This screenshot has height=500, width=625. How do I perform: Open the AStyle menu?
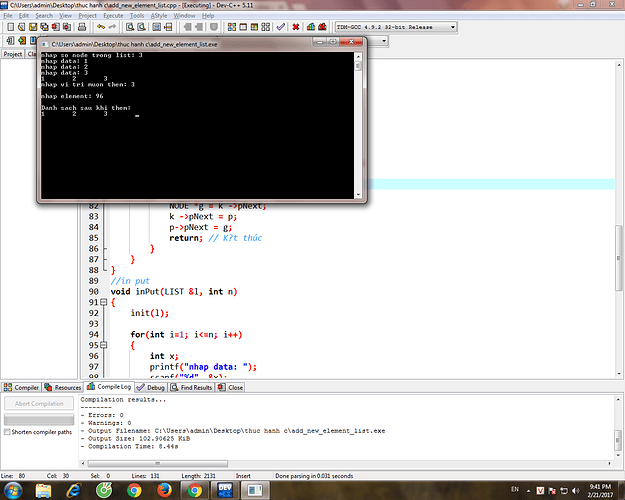159,16
